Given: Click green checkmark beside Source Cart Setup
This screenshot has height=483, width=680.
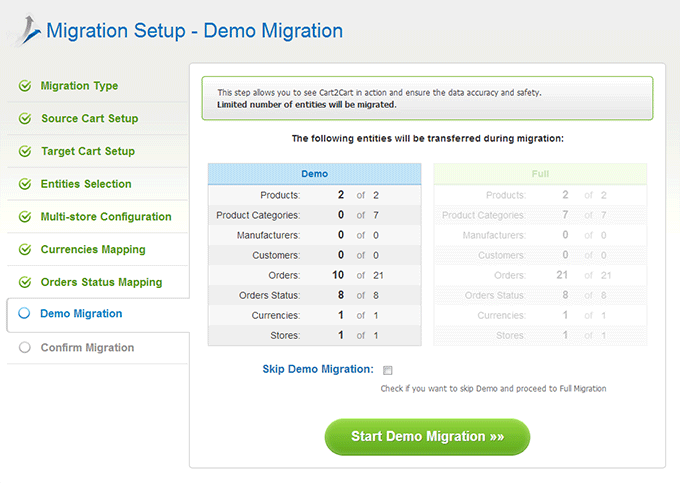Looking at the screenshot, I should (x=25, y=118).
